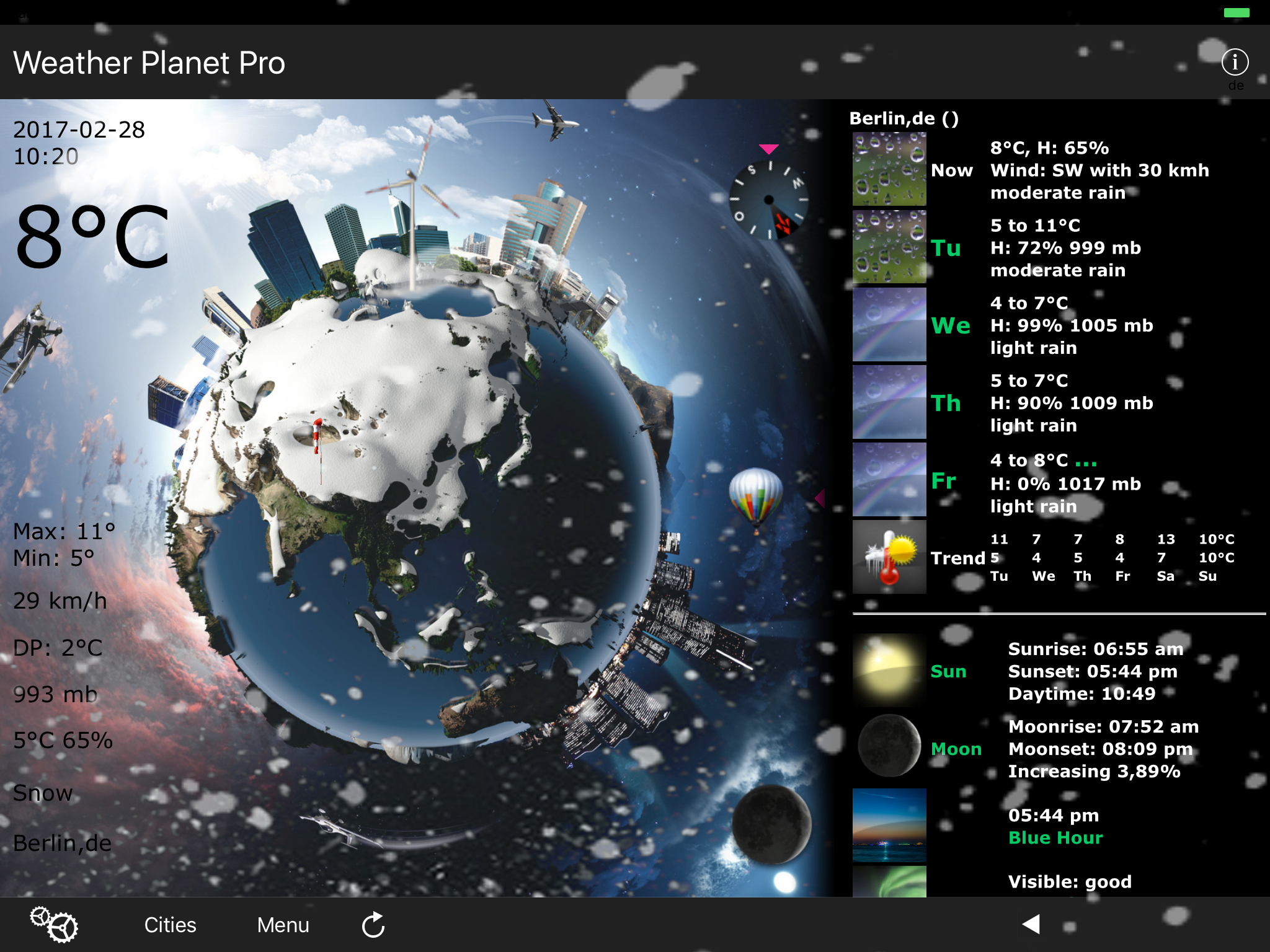Tap the wind compass dial

769,200
